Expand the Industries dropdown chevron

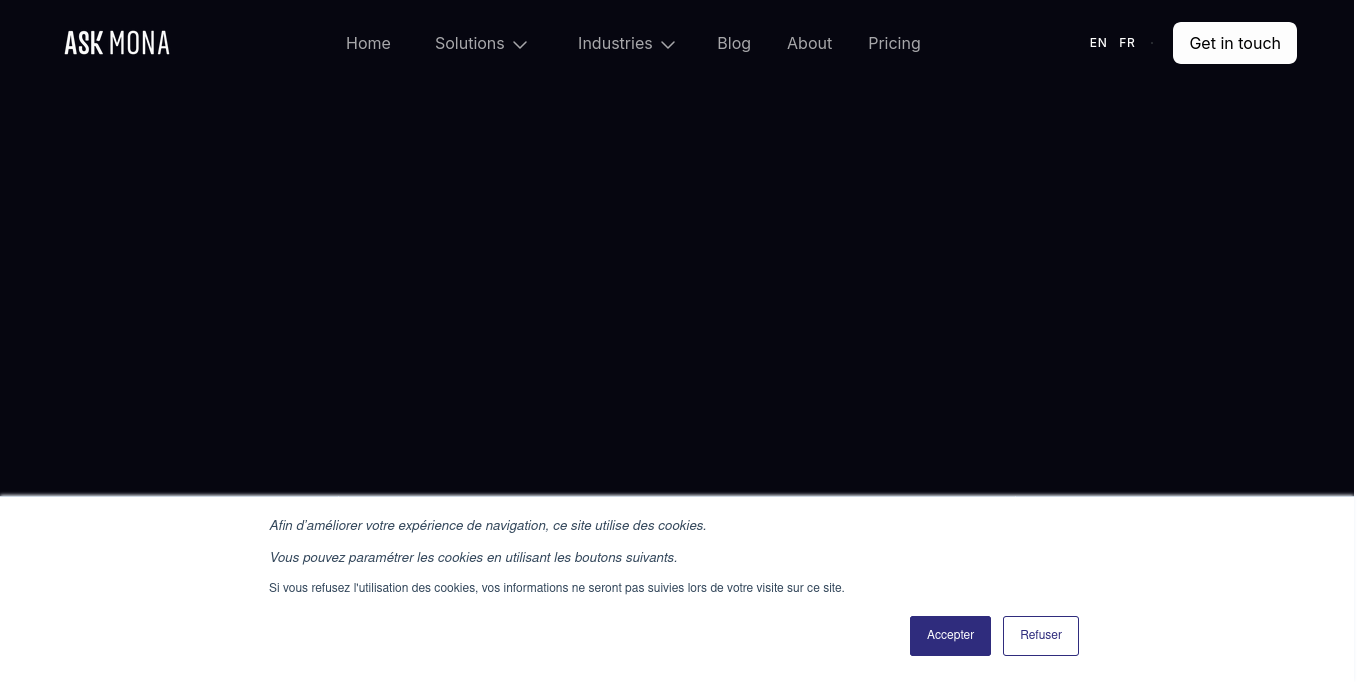(x=667, y=45)
